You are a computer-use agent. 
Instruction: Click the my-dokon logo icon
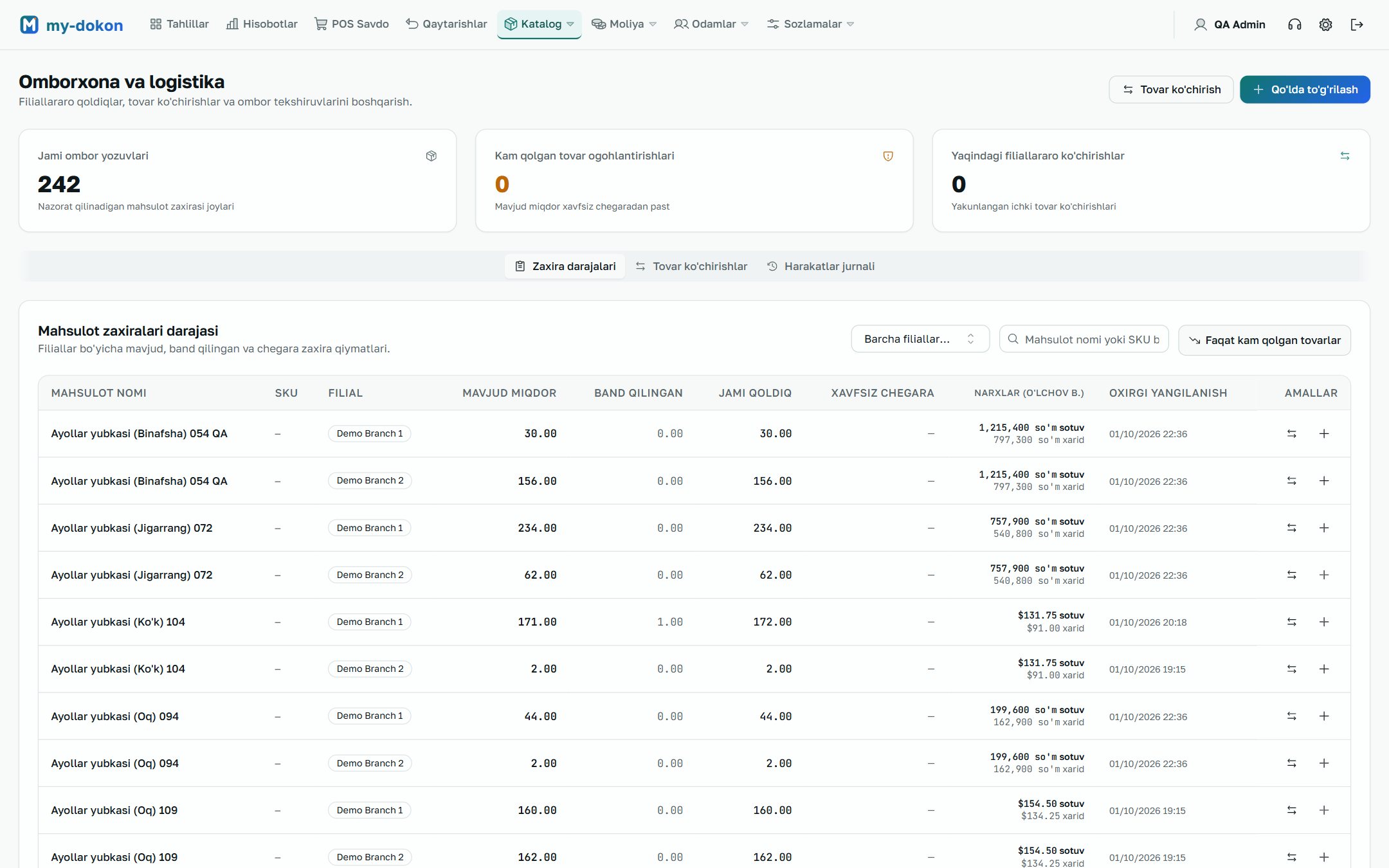click(29, 24)
